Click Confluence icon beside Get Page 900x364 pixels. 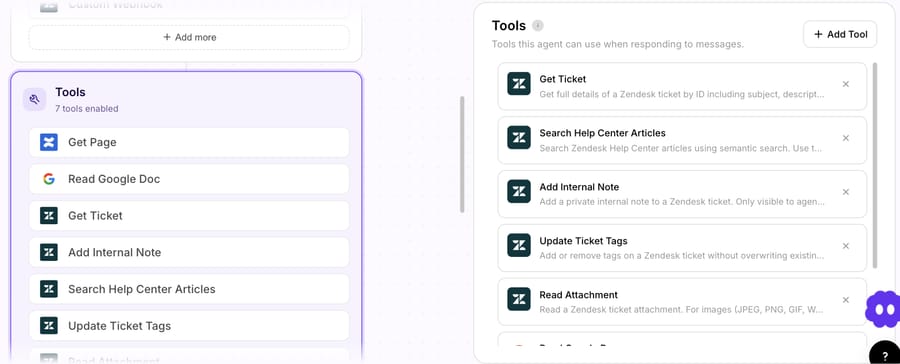(x=49, y=142)
